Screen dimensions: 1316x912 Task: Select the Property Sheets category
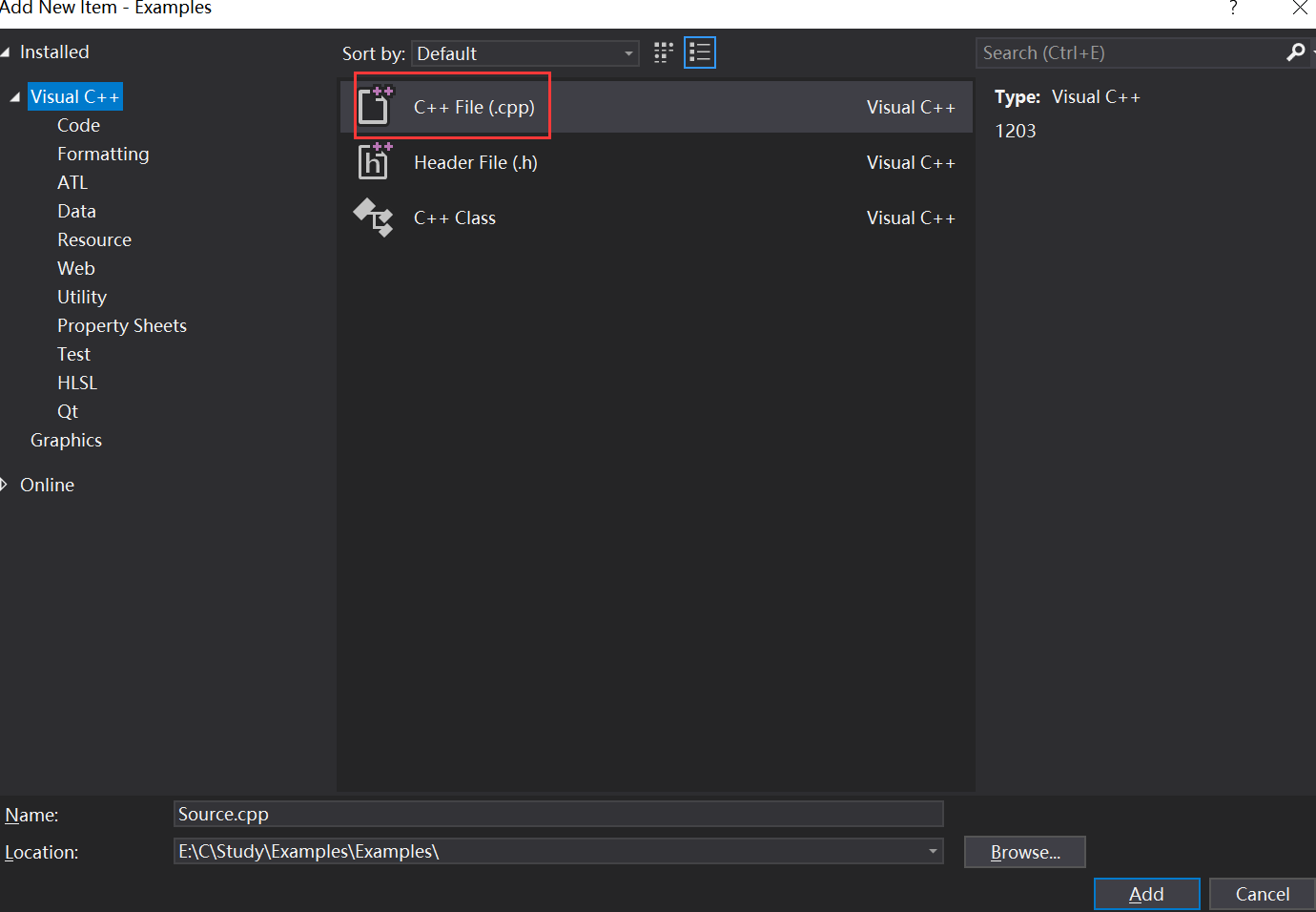pyautogui.click(x=122, y=325)
